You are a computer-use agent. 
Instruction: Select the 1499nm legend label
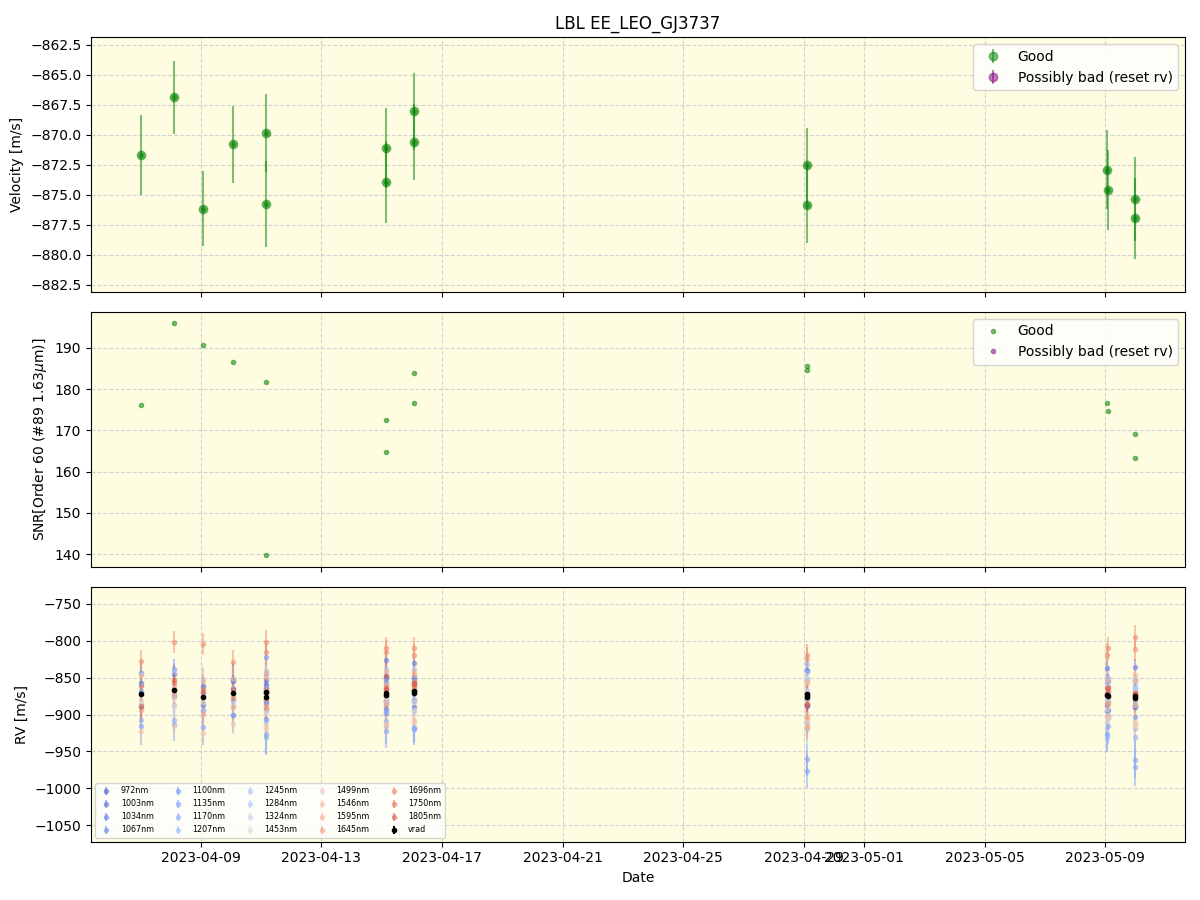coord(353,790)
